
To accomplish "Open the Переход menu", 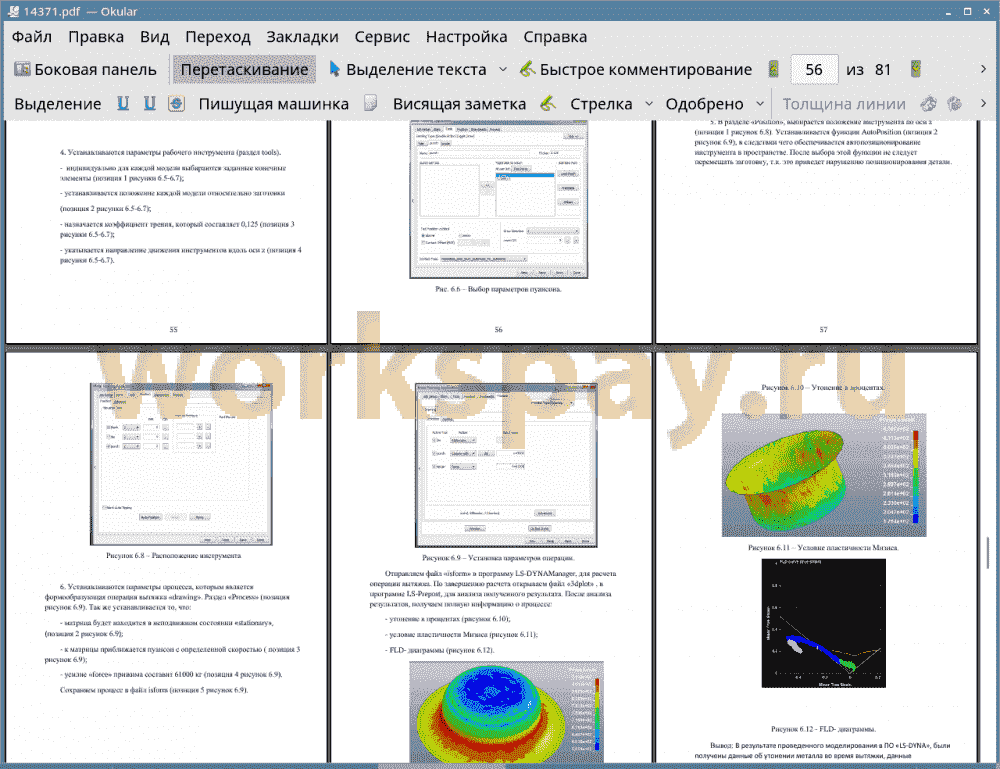I will point(217,37).
